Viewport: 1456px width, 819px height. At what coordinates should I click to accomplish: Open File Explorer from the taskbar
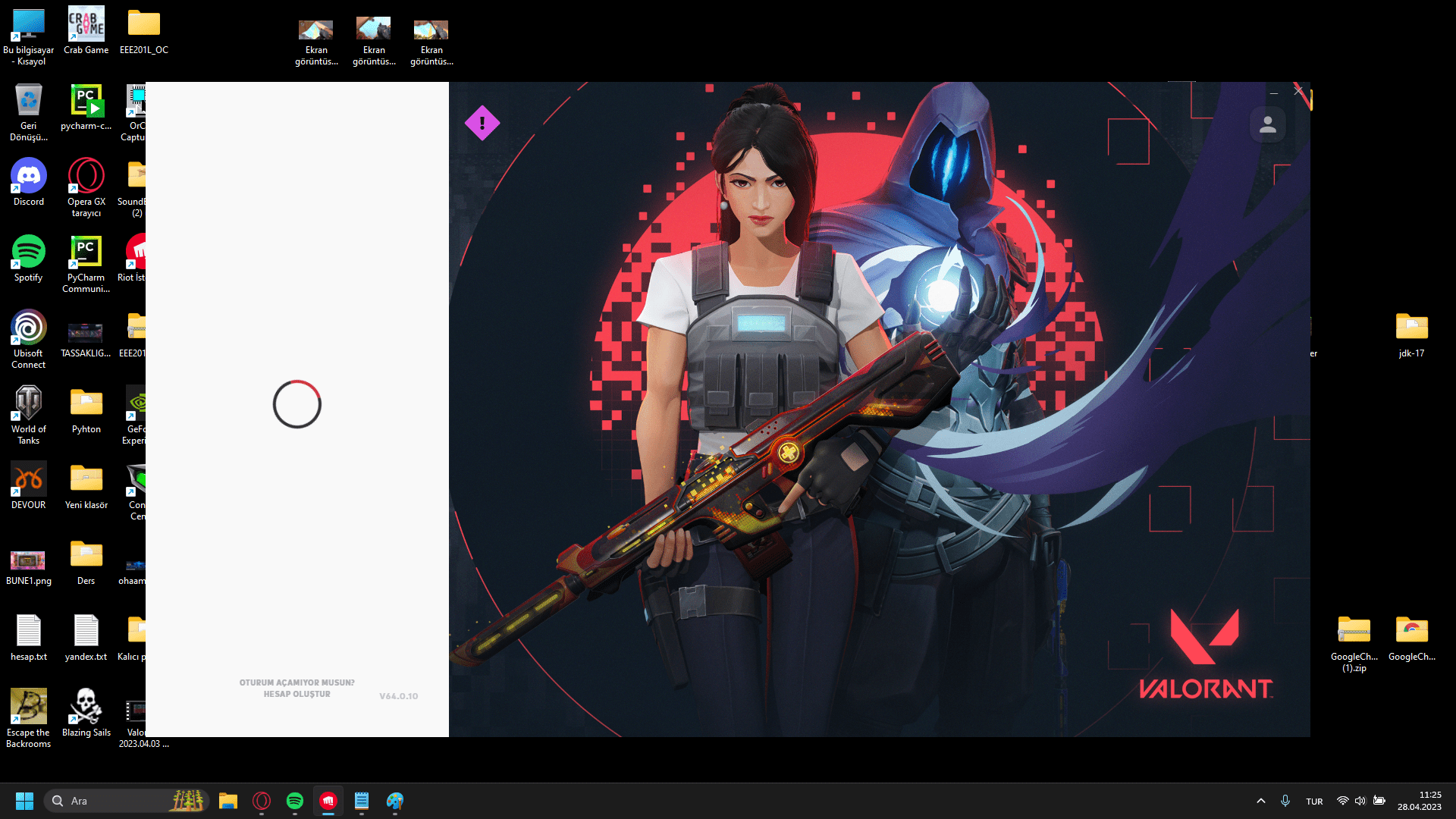[228, 801]
